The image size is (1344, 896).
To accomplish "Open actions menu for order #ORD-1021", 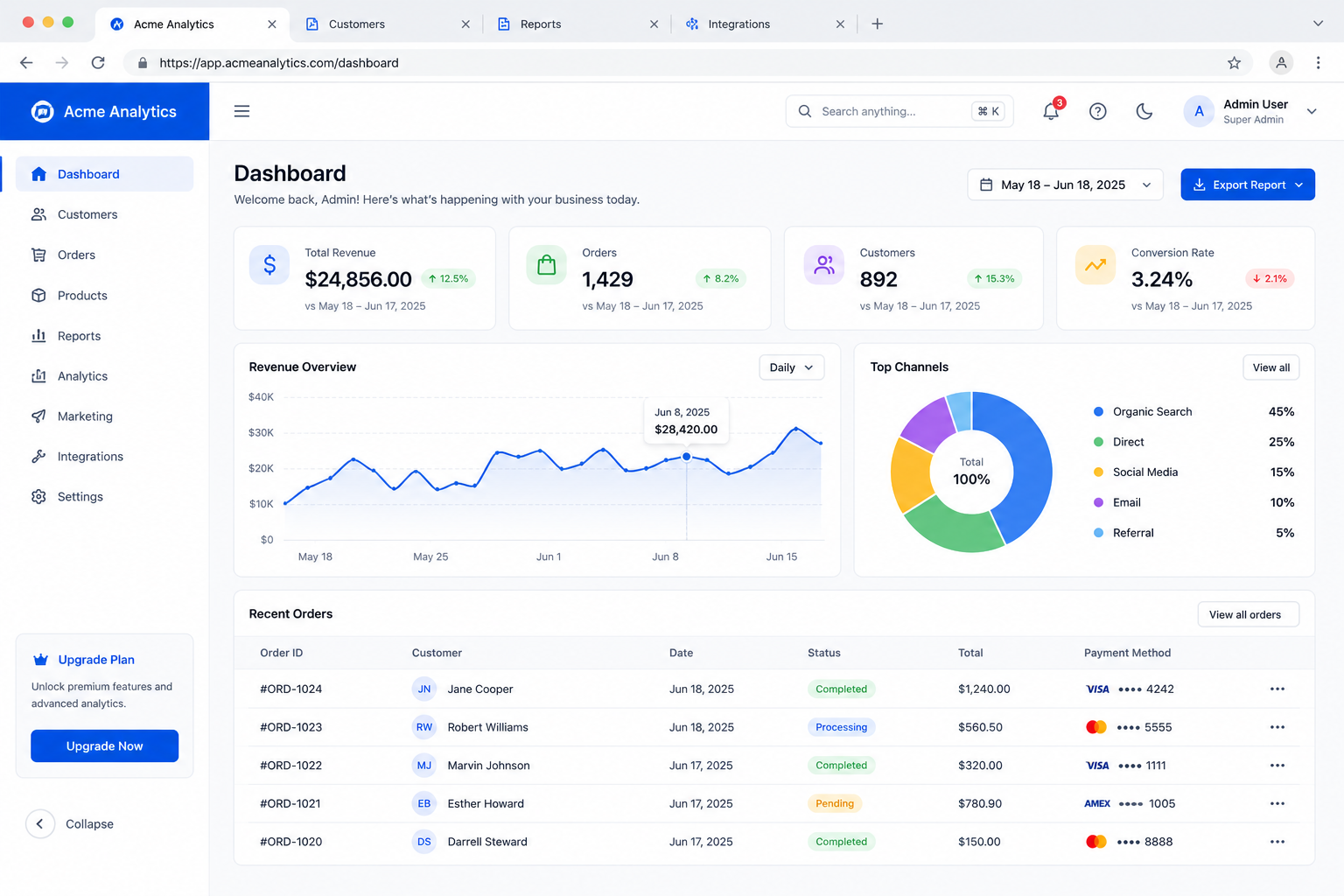I will (1277, 803).
